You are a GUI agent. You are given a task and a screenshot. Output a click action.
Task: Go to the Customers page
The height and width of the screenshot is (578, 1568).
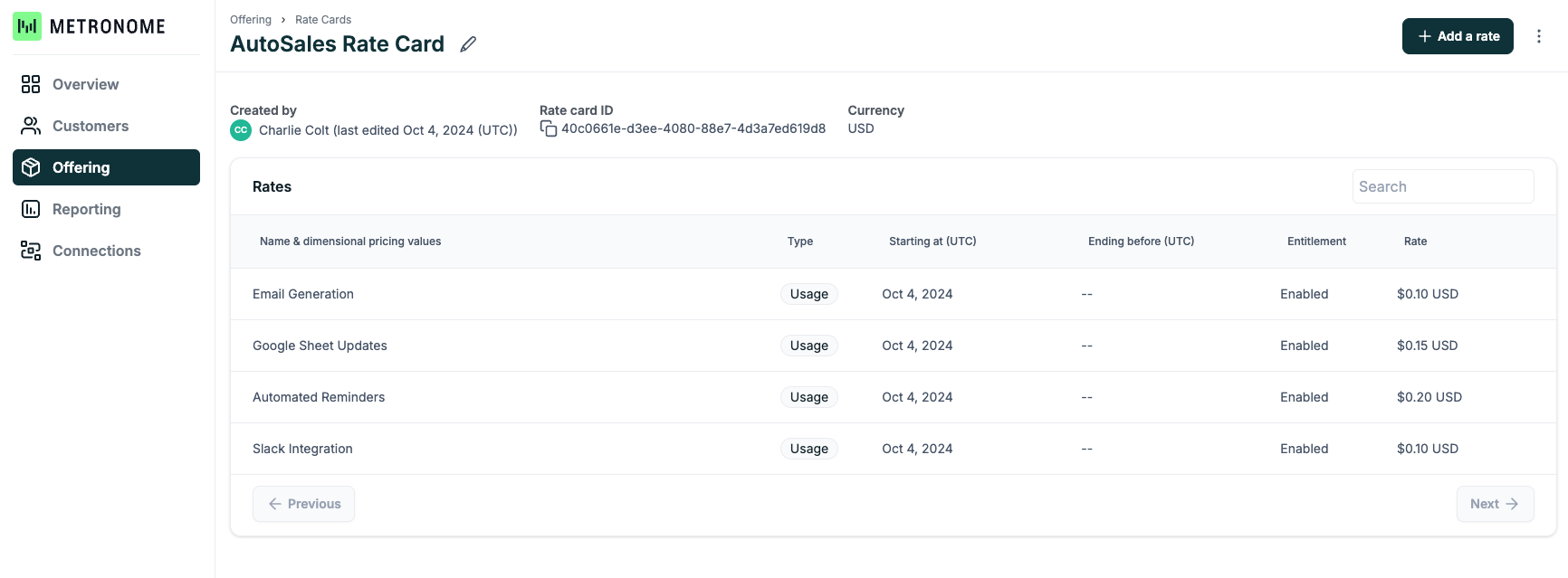91,126
